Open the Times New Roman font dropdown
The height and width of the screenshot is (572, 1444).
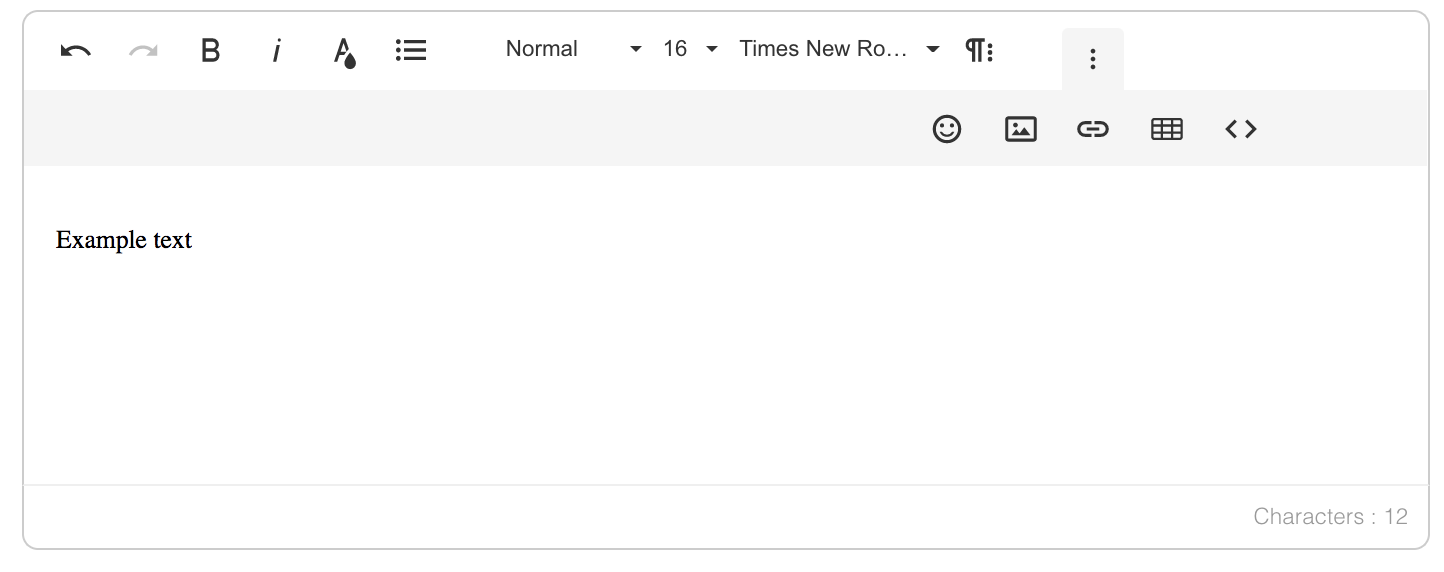pos(838,49)
